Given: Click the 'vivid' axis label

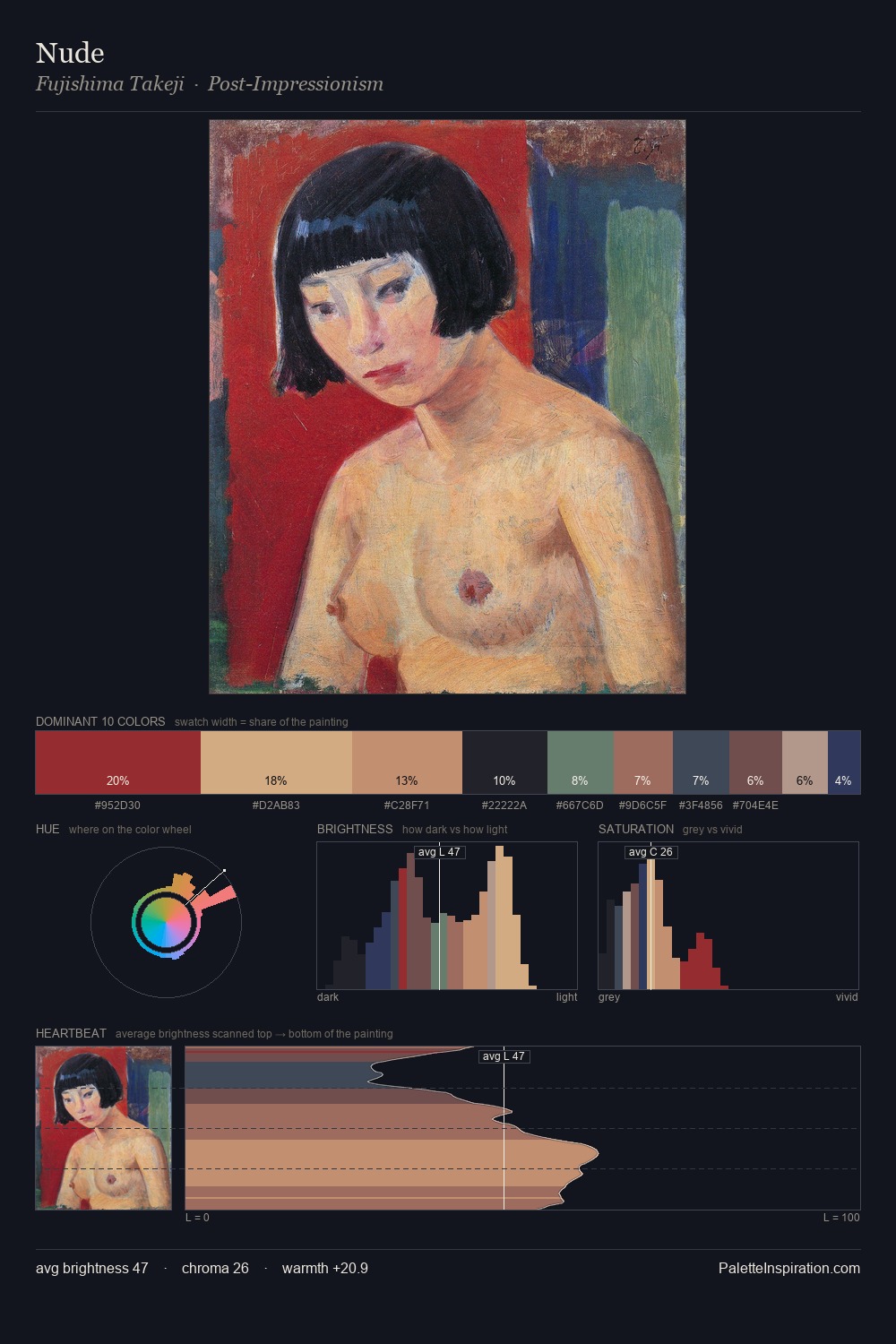Looking at the screenshot, I should [x=847, y=997].
